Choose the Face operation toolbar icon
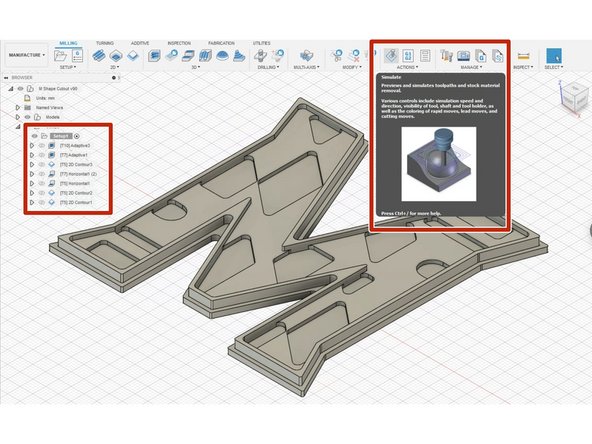Image resolution: width=592 pixels, height=444 pixels. tap(133, 56)
